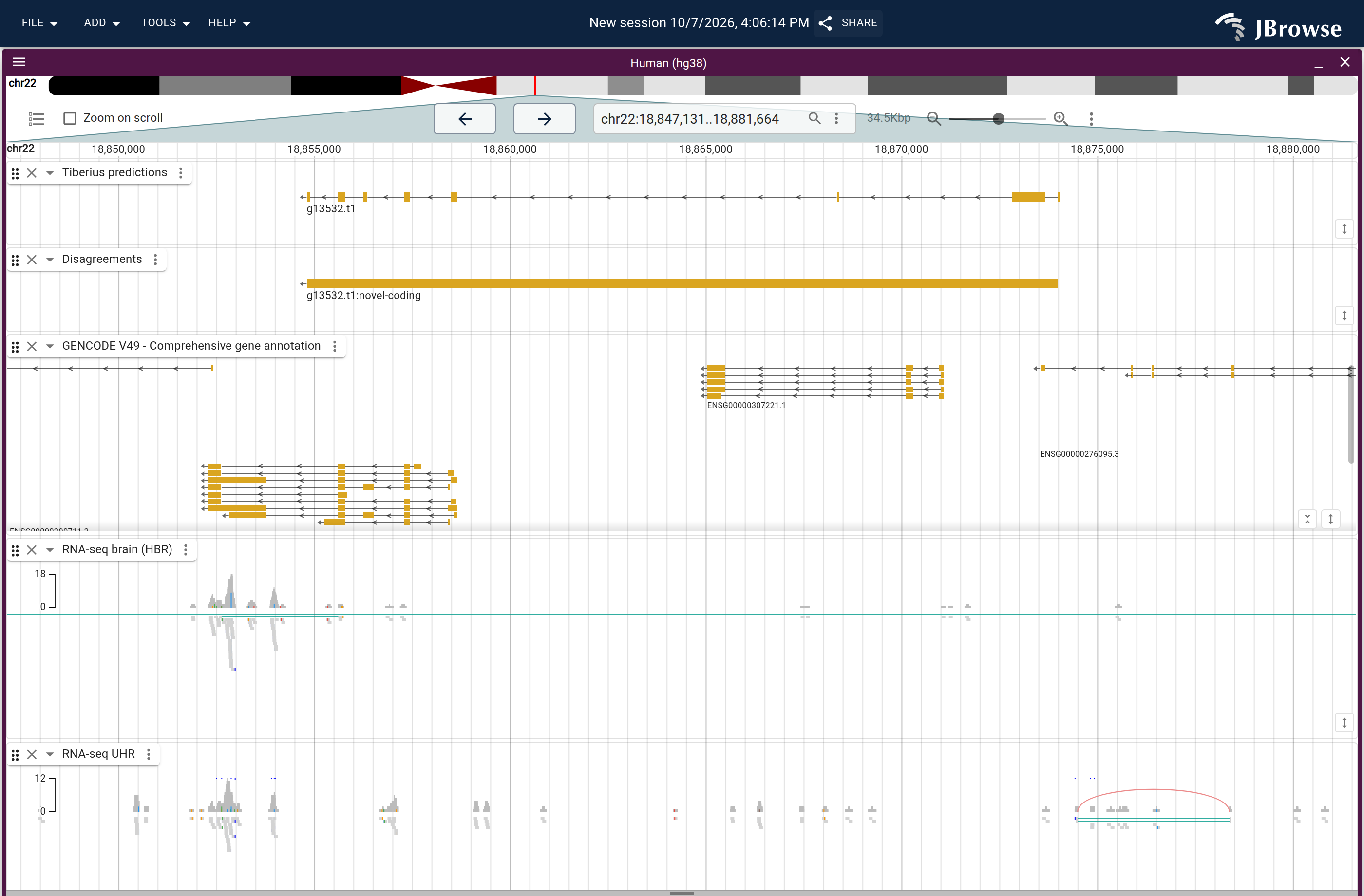Open GENCODE V49 track three-dot menu
Screen dimensions: 1364x896
click(x=335, y=346)
